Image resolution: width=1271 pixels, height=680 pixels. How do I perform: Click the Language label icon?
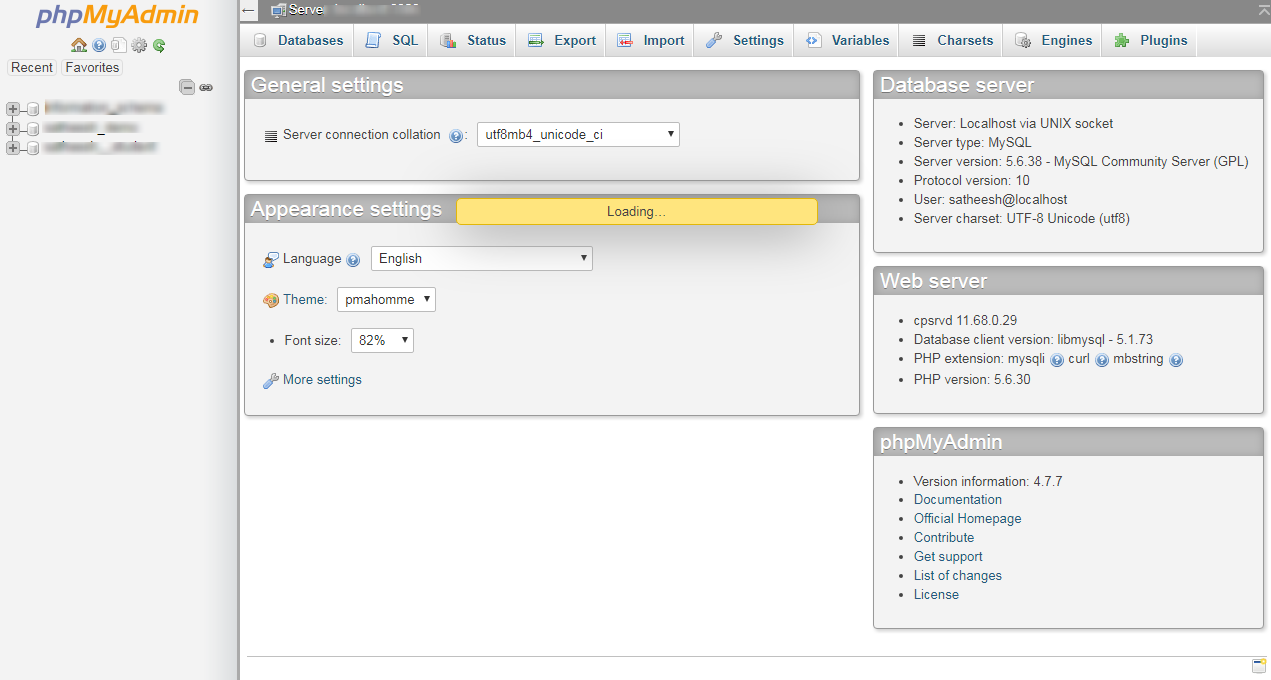pyautogui.click(x=271, y=260)
